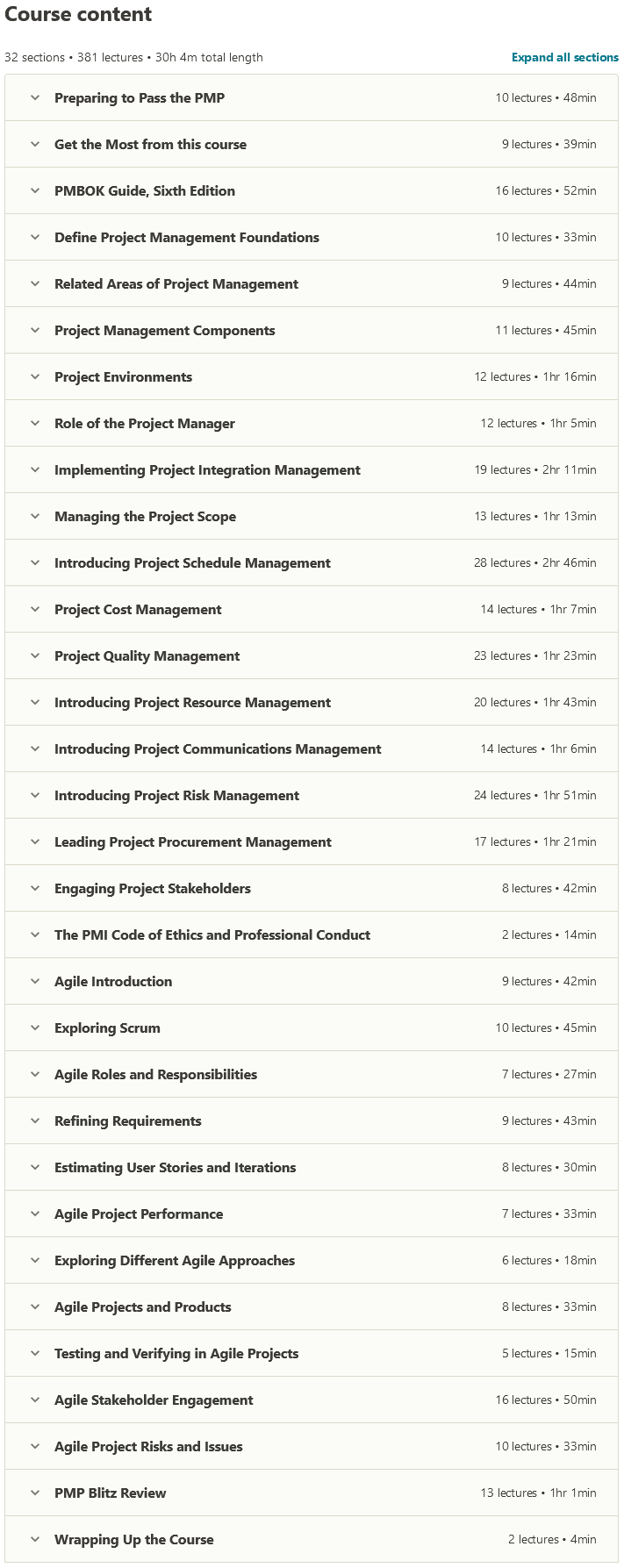Open Managing the Project Scope section
Image resolution: width=624 pixels, height=1568 pixels.
pos(145,516)
